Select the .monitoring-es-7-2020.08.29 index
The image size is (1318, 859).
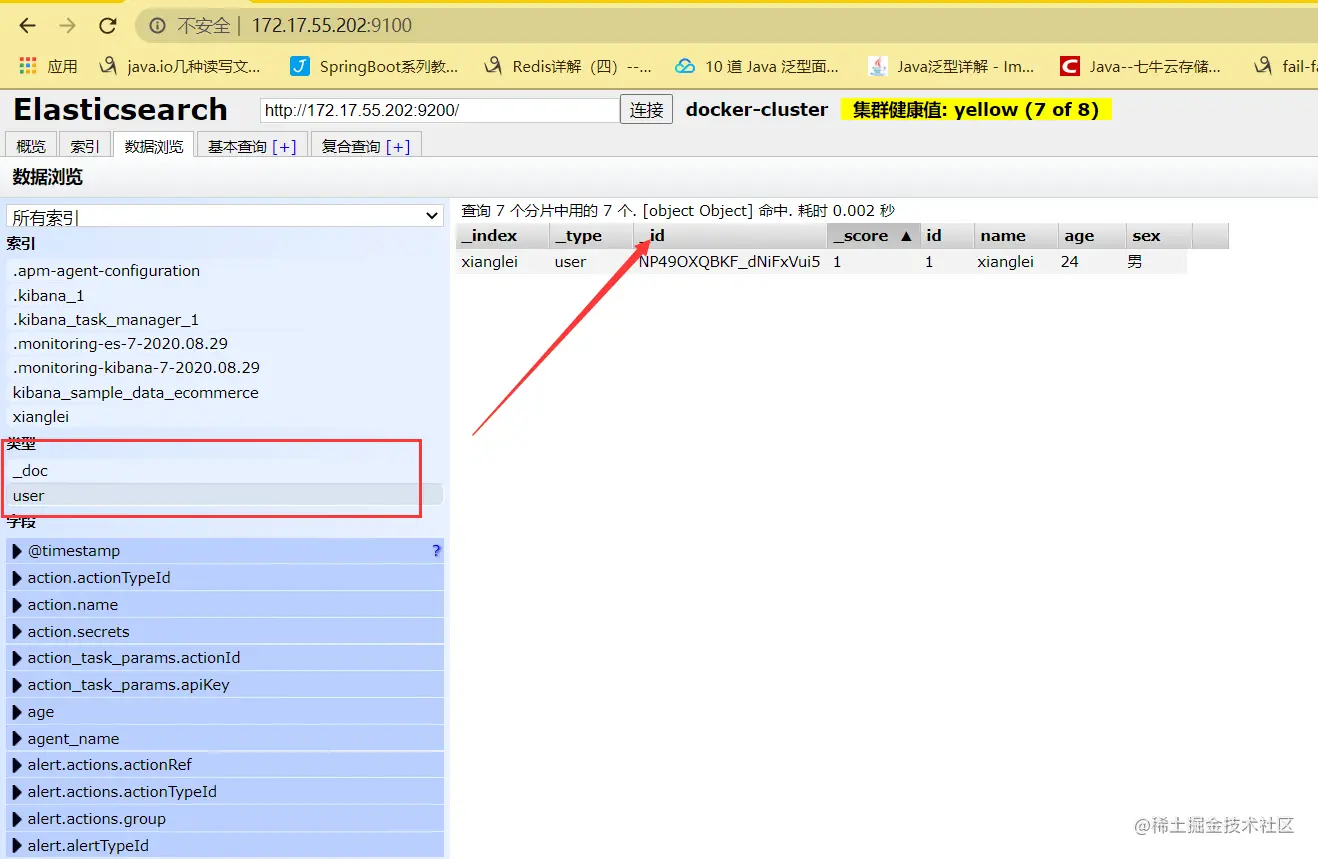(225, 344)
